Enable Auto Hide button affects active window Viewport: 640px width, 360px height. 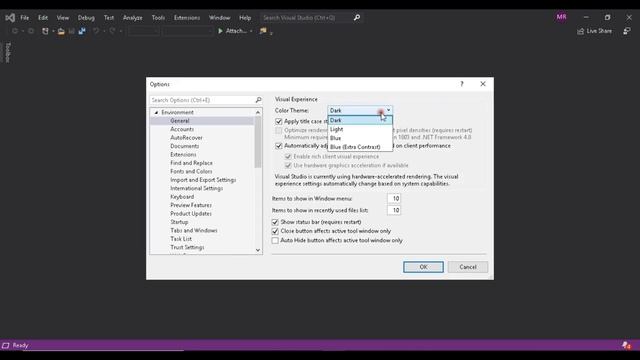coord(275,240)
